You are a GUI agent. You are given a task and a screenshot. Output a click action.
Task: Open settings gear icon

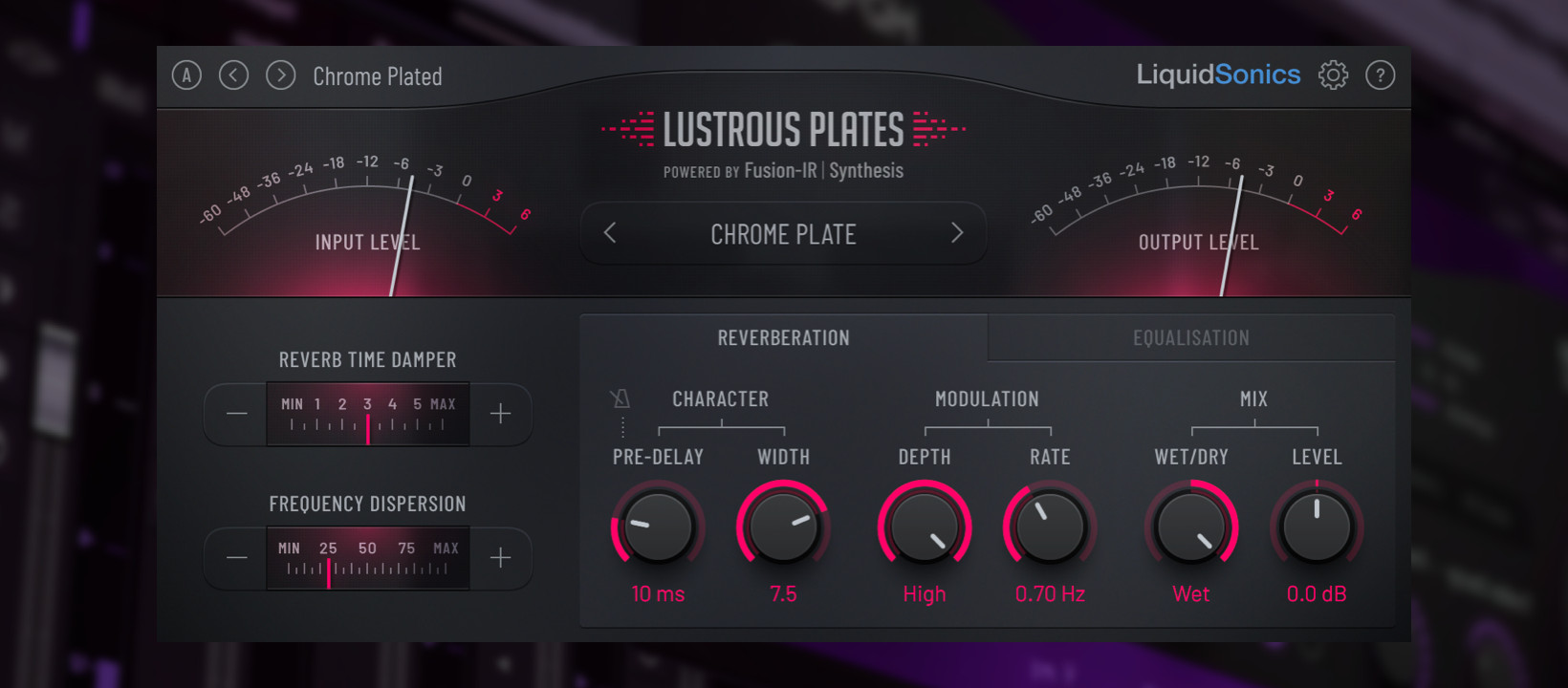coord(1333,75)
